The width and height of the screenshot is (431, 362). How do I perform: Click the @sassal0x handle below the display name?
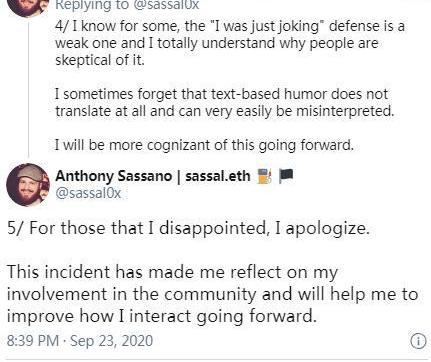(88, 193)
